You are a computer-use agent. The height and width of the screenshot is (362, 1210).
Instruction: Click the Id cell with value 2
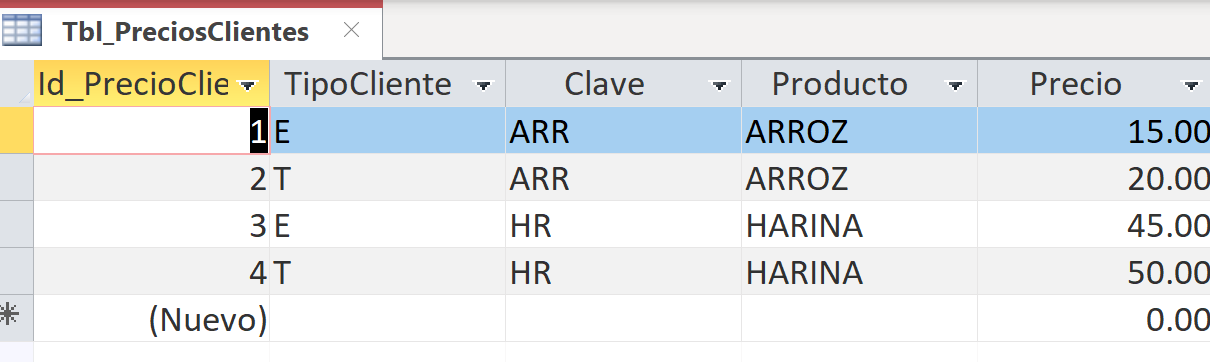(151, 178)
